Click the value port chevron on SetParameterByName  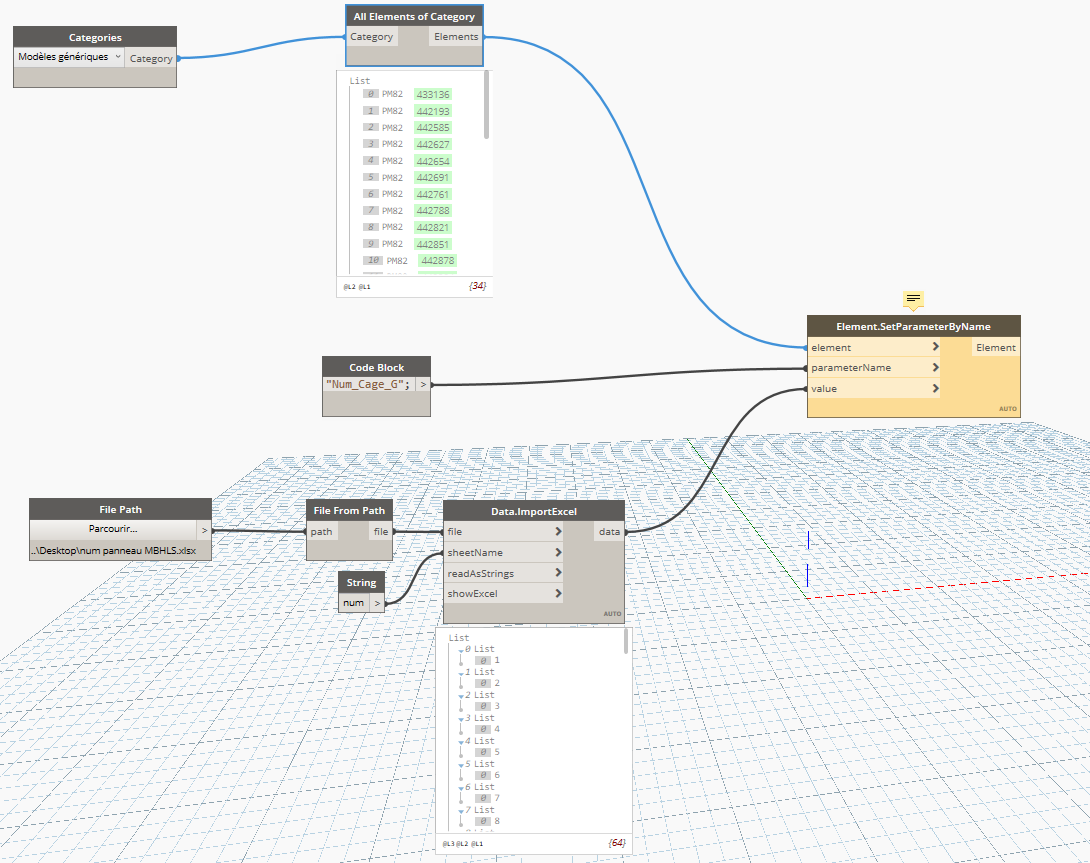coord(935,389)
